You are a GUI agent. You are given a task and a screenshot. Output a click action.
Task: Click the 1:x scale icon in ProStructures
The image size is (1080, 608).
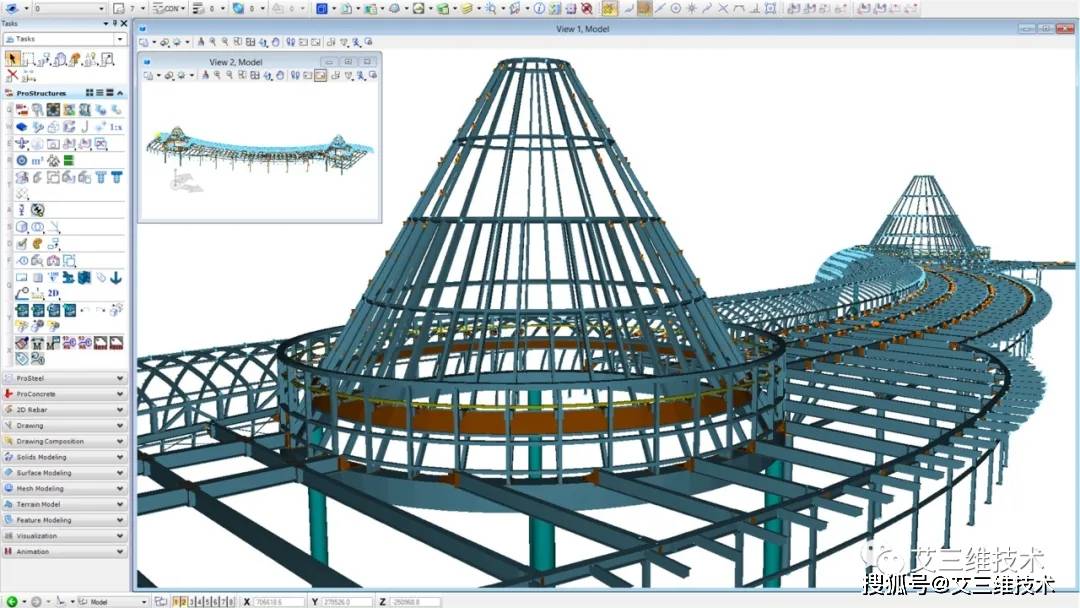[116, 127]
